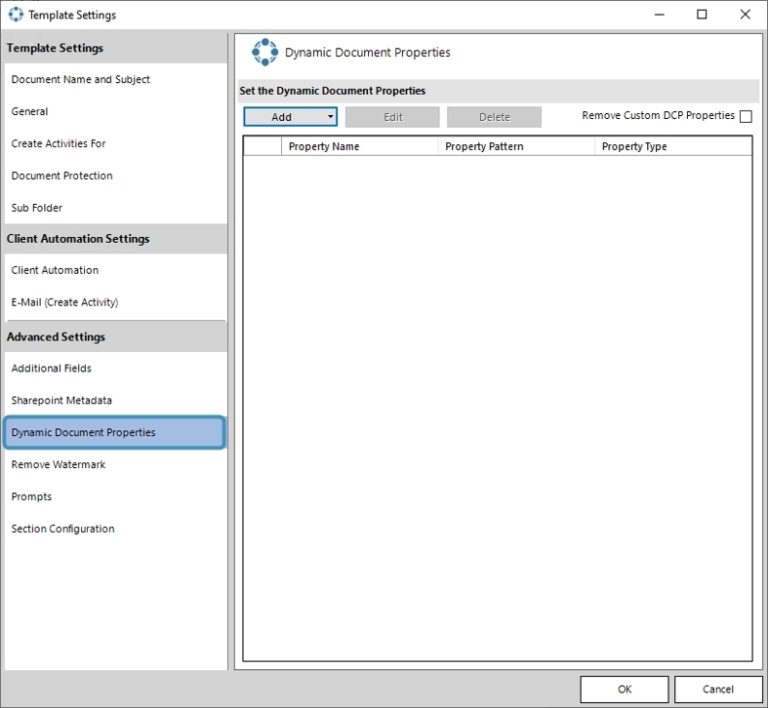768x708 pixels.
Task: Open the Additional Fields page
Action: 51,368
